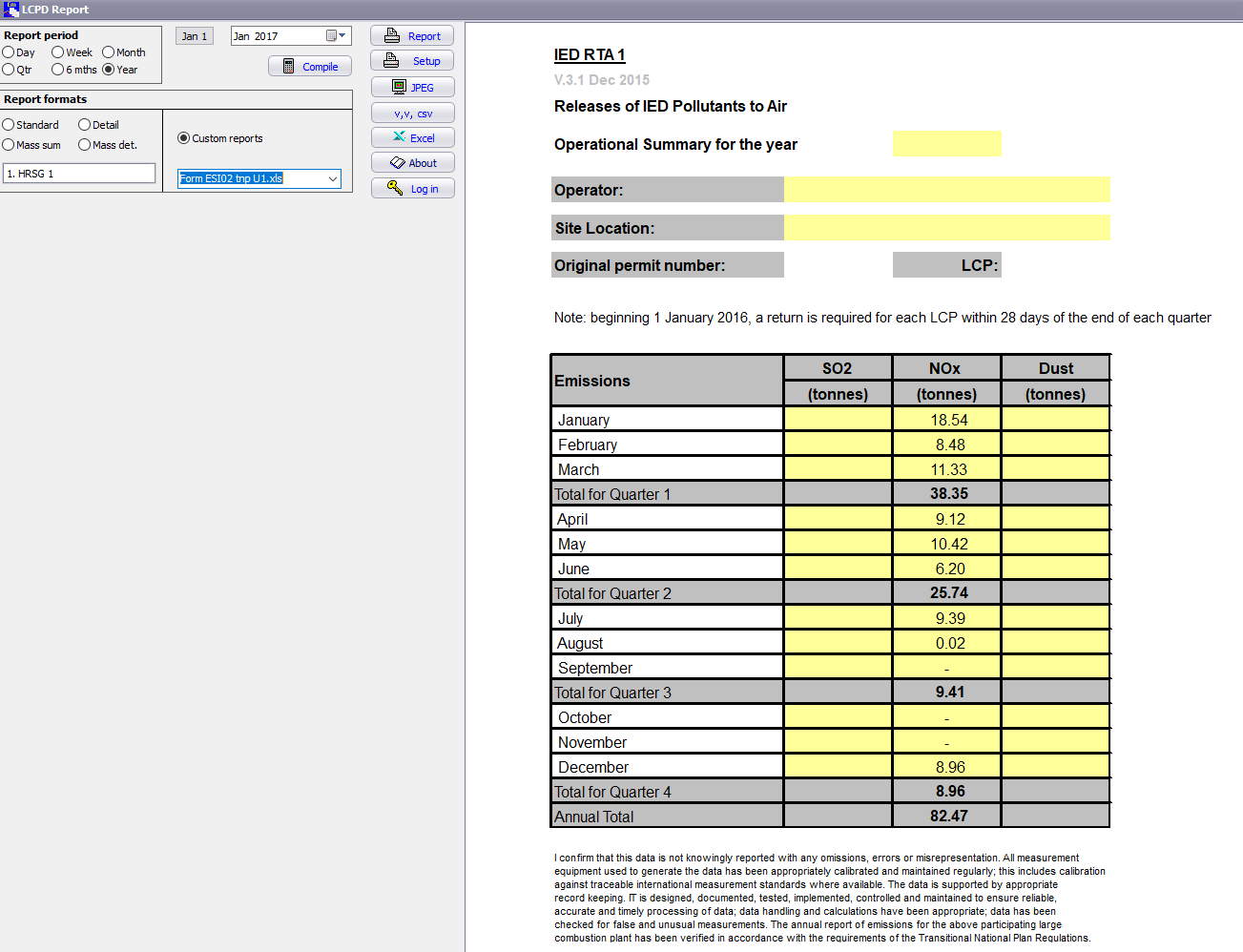Click the printer icon on Setup button

391,61
